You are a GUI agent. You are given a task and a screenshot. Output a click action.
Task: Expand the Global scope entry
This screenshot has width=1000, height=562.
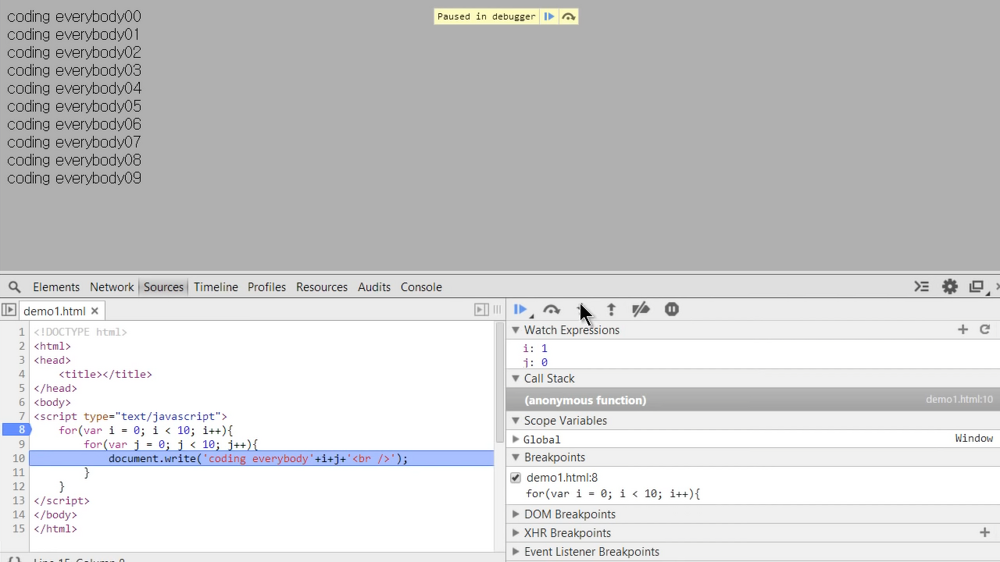[516, 439]
